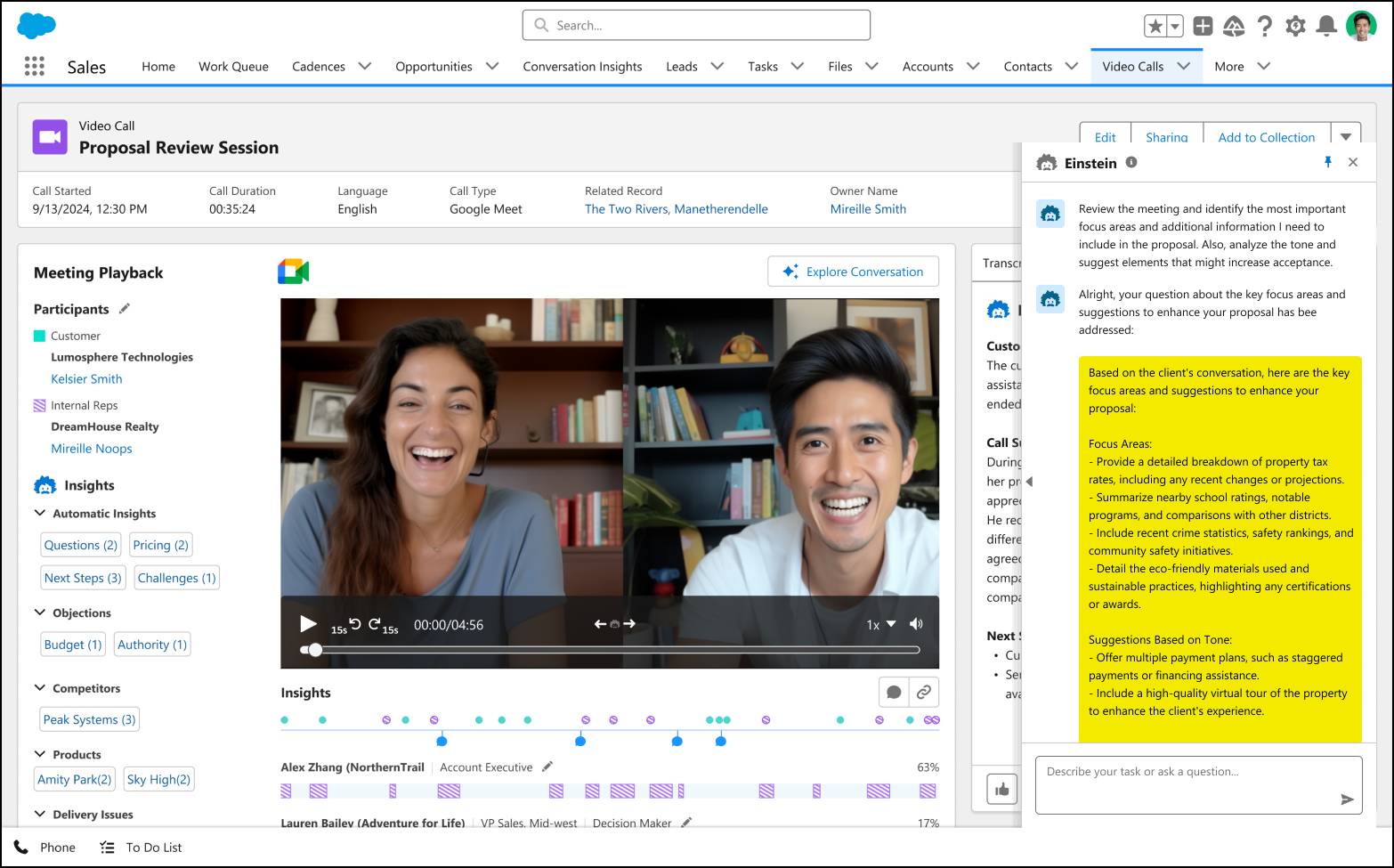
Task: Collapse the Competitors section
Action: [x=40, y=688]
